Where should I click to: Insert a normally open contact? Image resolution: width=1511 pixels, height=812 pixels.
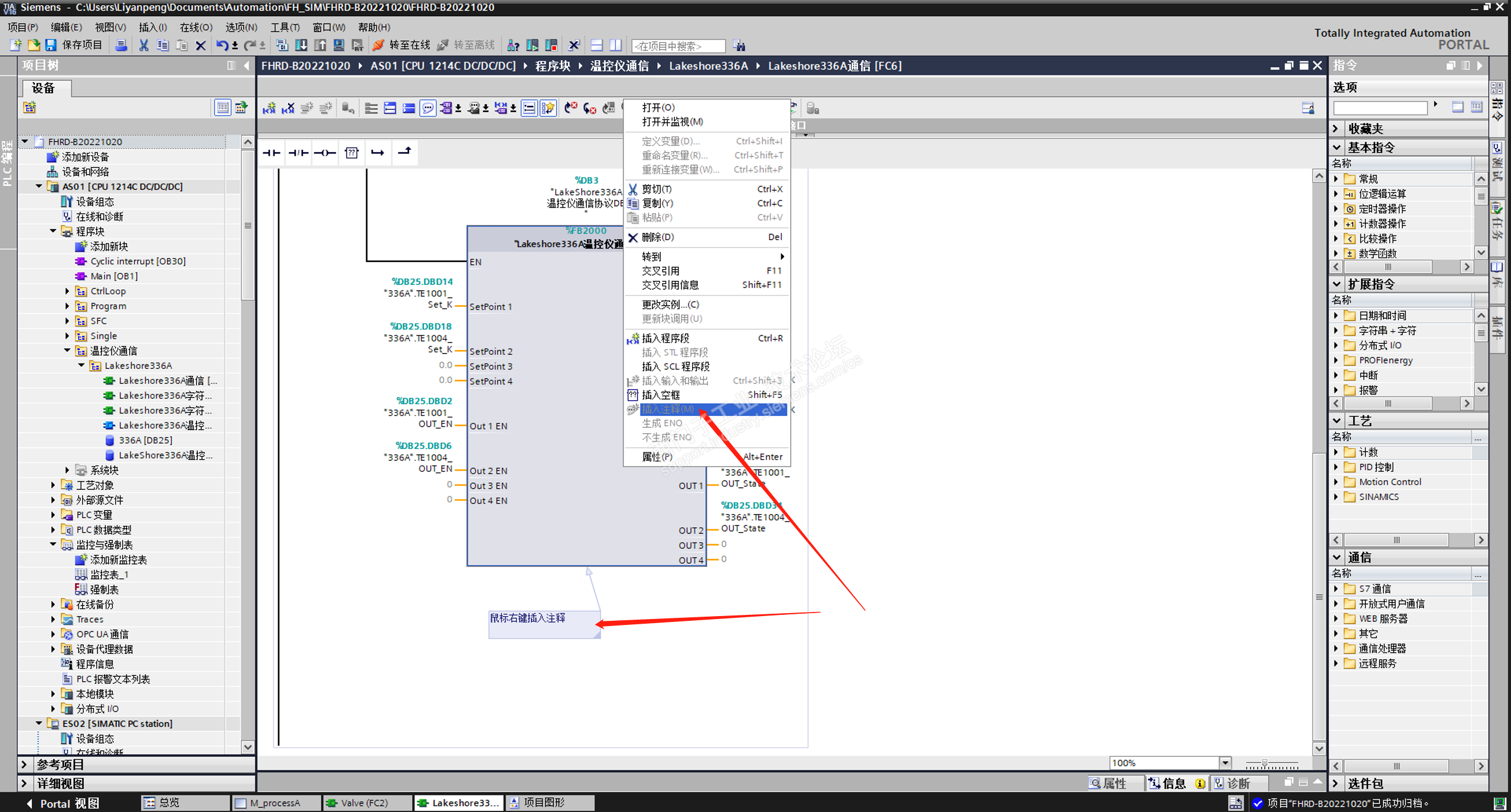[271, 153]
